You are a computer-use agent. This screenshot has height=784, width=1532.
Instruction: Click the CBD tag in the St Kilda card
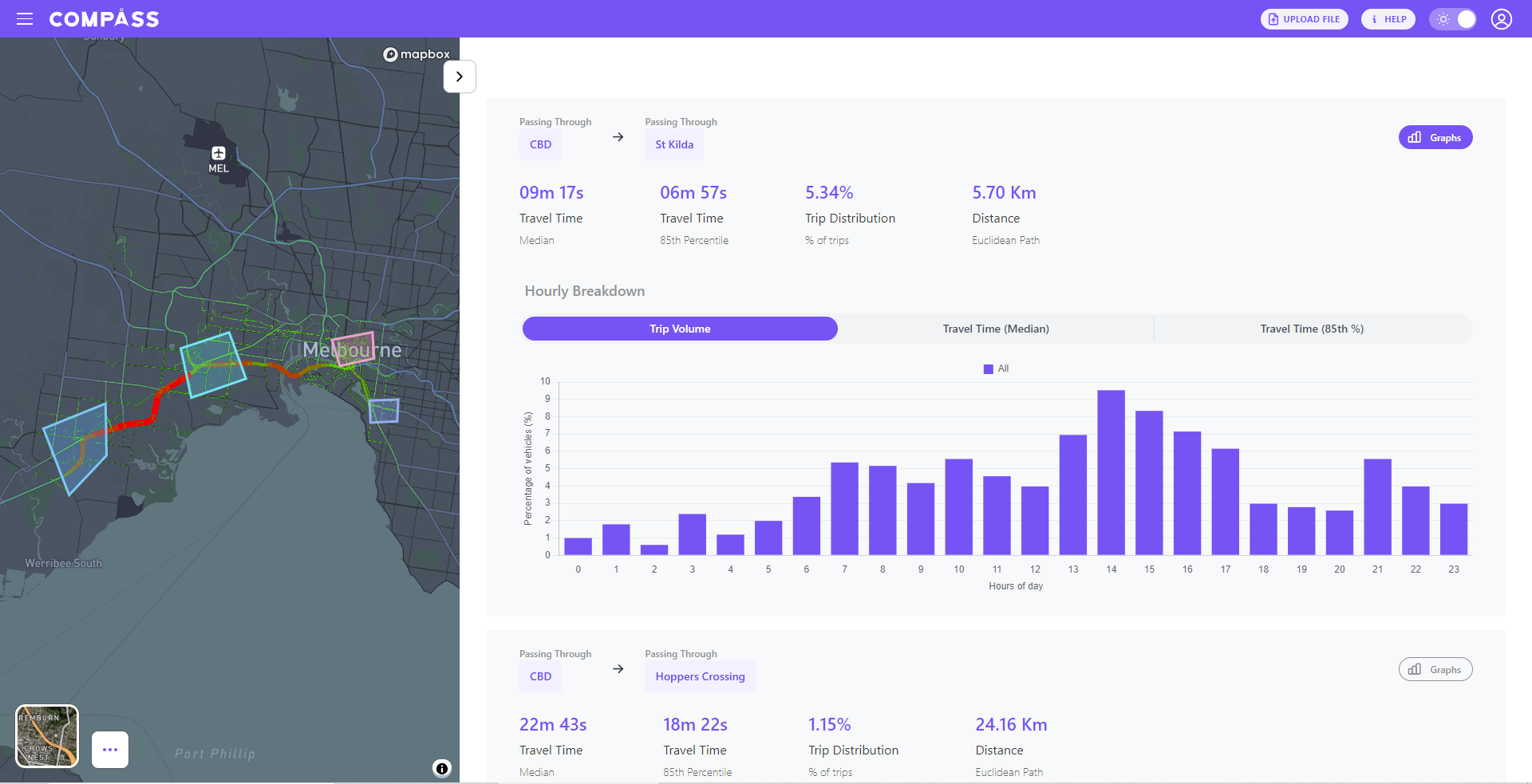point(540,144)
